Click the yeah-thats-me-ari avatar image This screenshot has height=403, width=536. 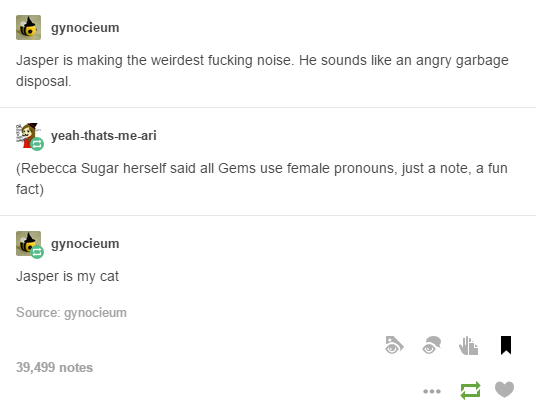(x=28, y=135)
